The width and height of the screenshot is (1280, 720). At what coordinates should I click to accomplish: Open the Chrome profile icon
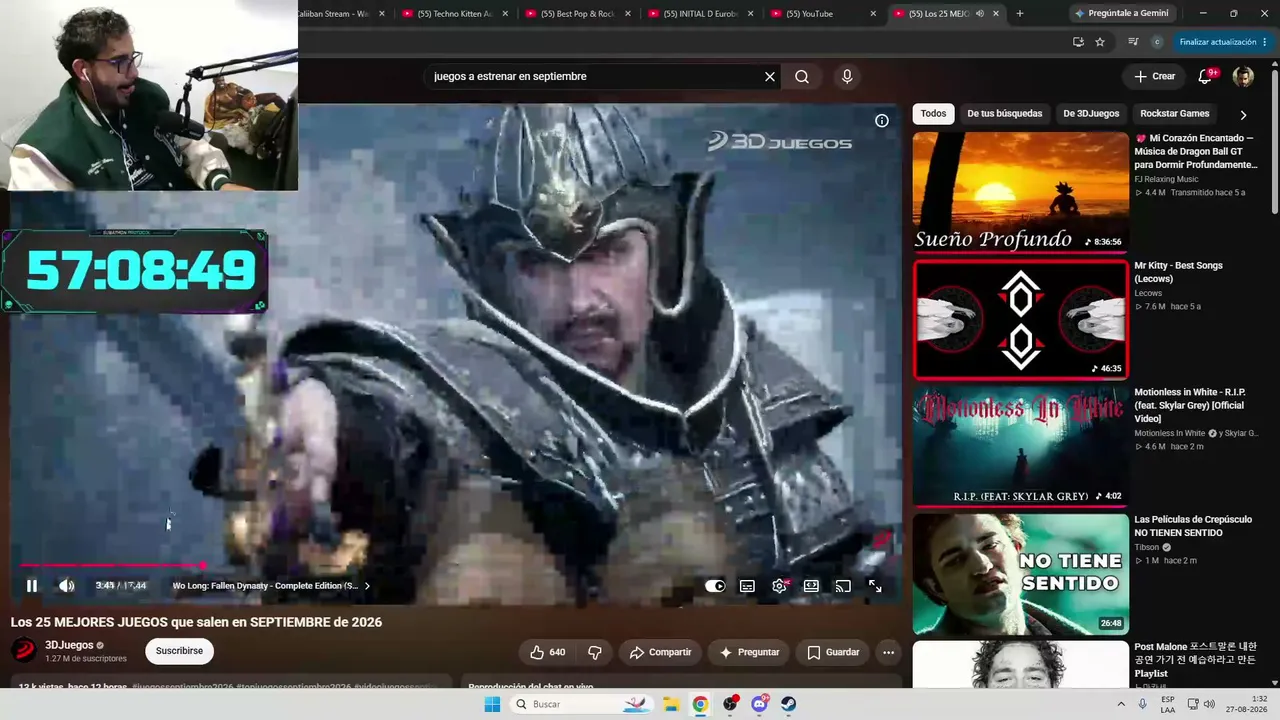(x=1157, y=42)
